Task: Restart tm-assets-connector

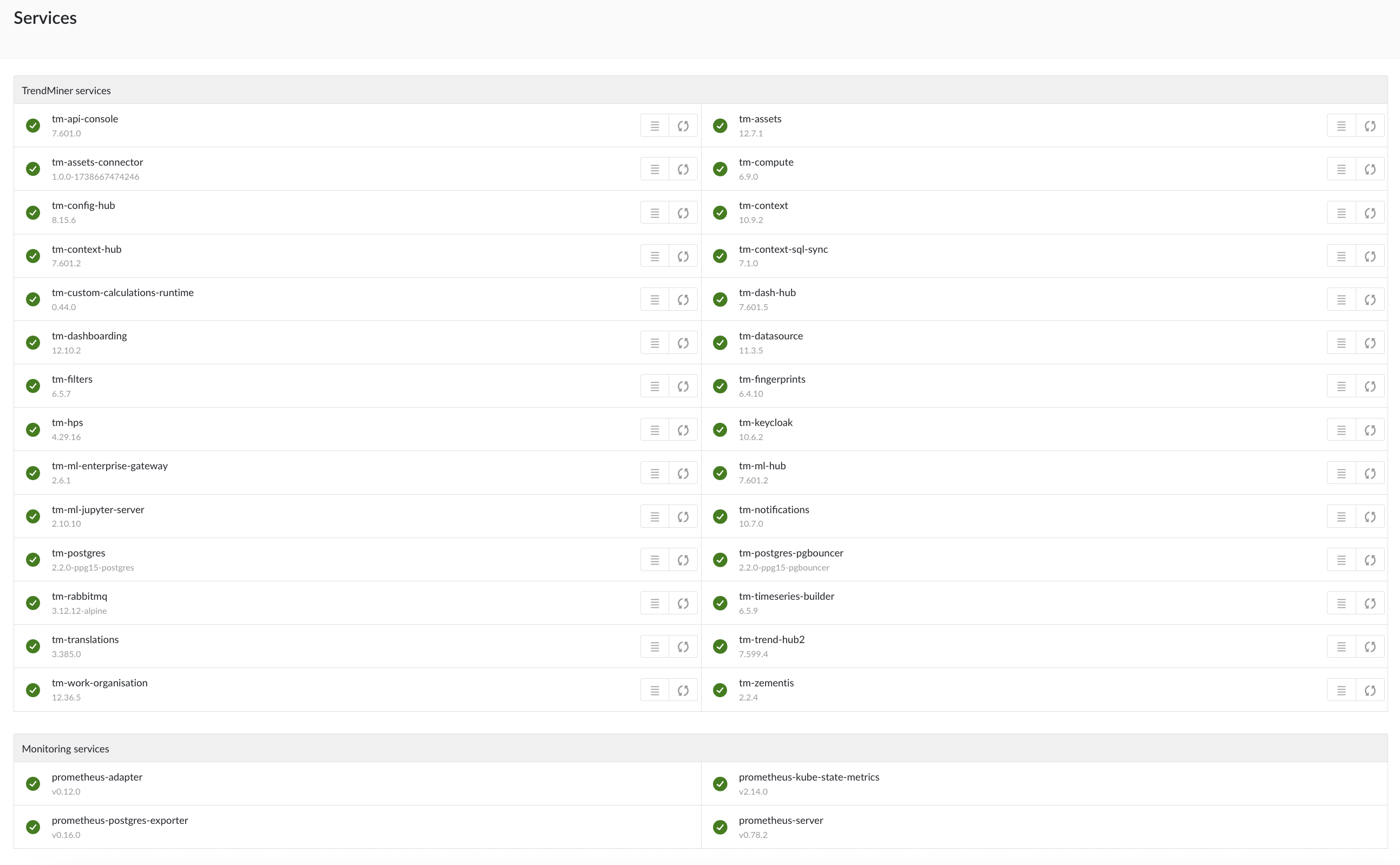Action: click(683, 169)
